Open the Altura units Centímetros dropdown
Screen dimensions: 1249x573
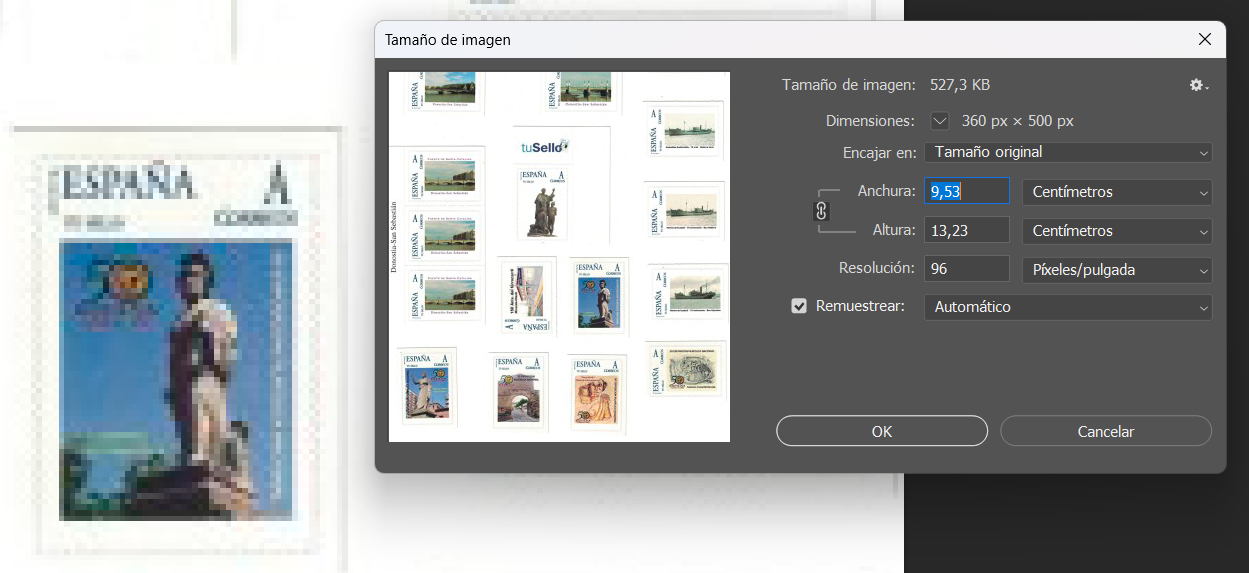tap(1116, 231)
